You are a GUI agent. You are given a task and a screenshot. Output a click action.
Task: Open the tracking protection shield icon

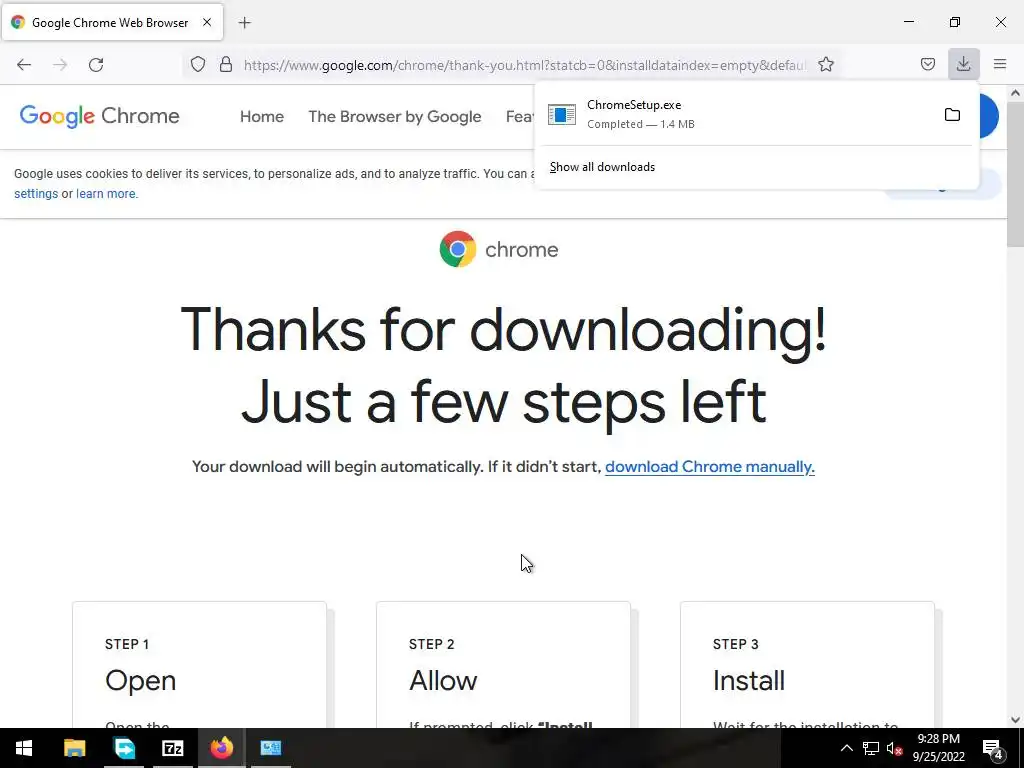(198, 64)
